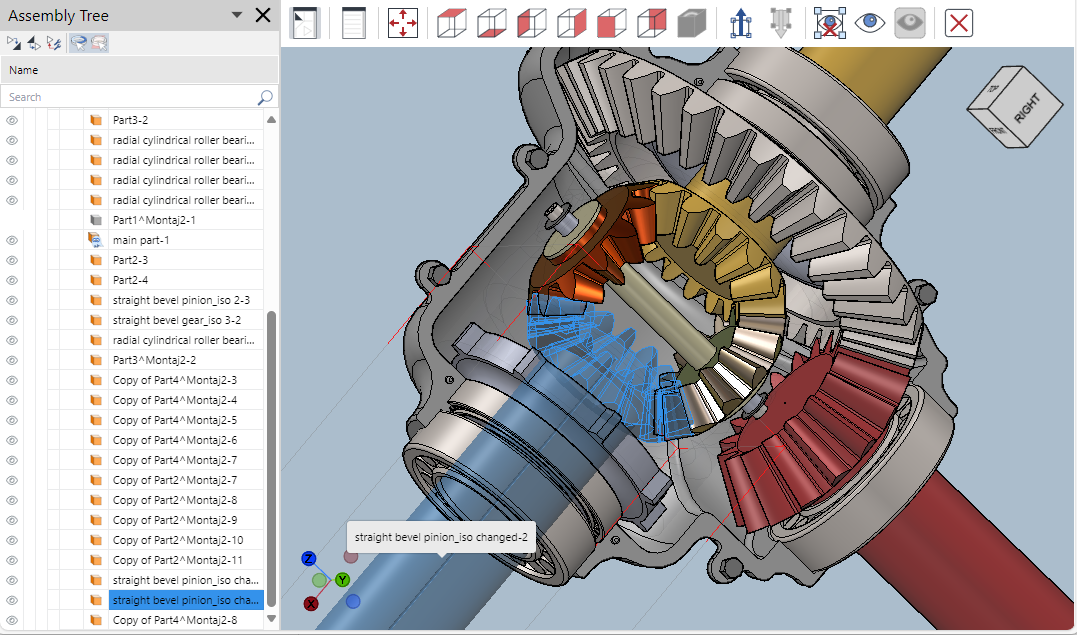Select Part2-3 row in the tree
Image resolution: width=1077 pixels, height=635 pixels.
pyautogui.click(x=186, y=260)
